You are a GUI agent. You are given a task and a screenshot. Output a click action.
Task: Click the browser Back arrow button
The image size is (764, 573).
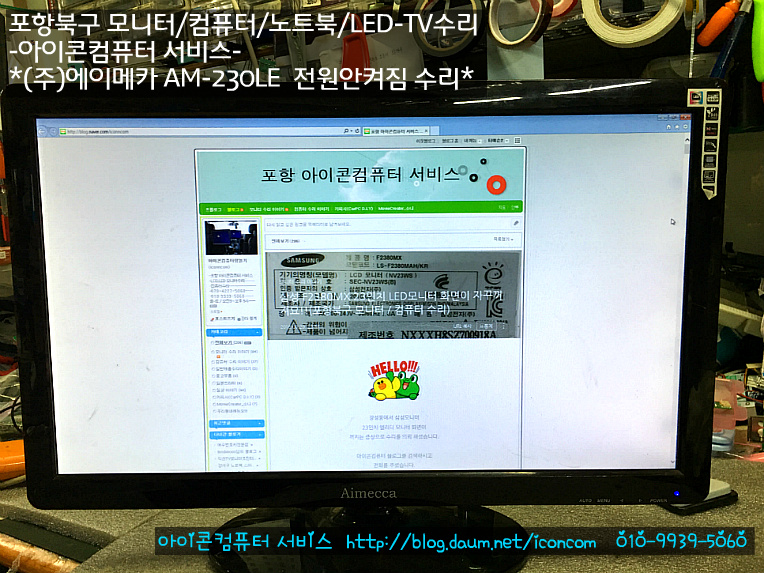click(42, 130)
